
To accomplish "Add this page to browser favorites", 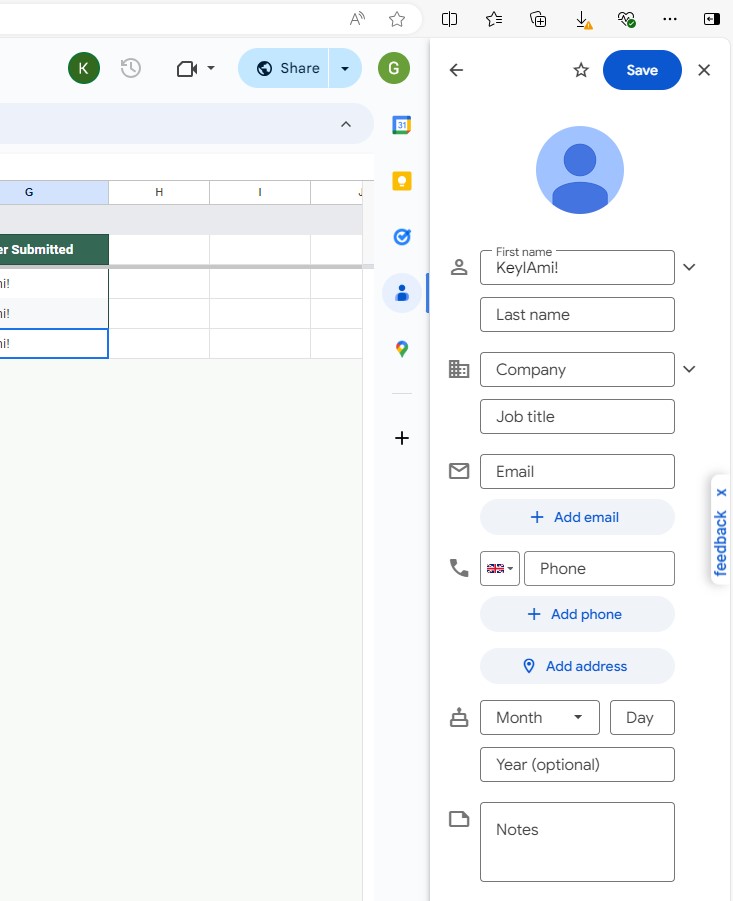I will click(397, 19).
